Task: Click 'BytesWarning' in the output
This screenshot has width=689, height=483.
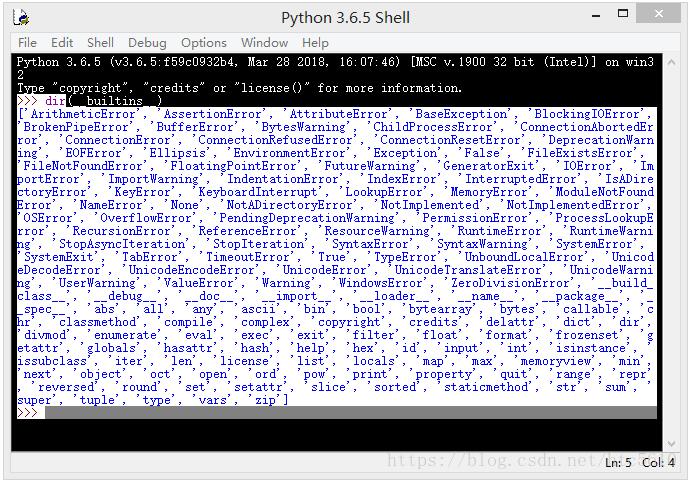Action: click(304, 127)
